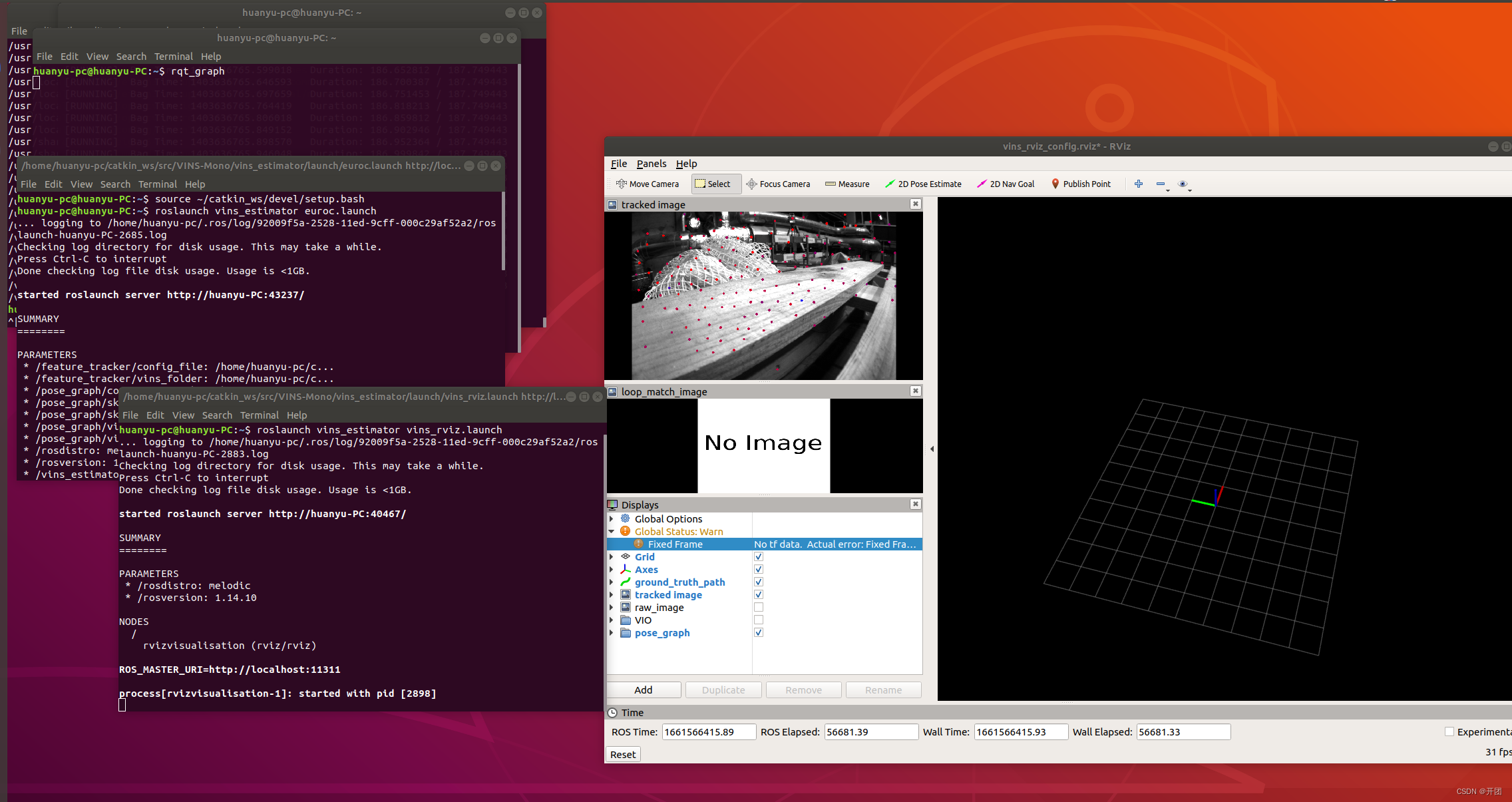This screenshot has width=1512, height=802.
Task: Enable the raw_image display
Action: click(758, 607)
